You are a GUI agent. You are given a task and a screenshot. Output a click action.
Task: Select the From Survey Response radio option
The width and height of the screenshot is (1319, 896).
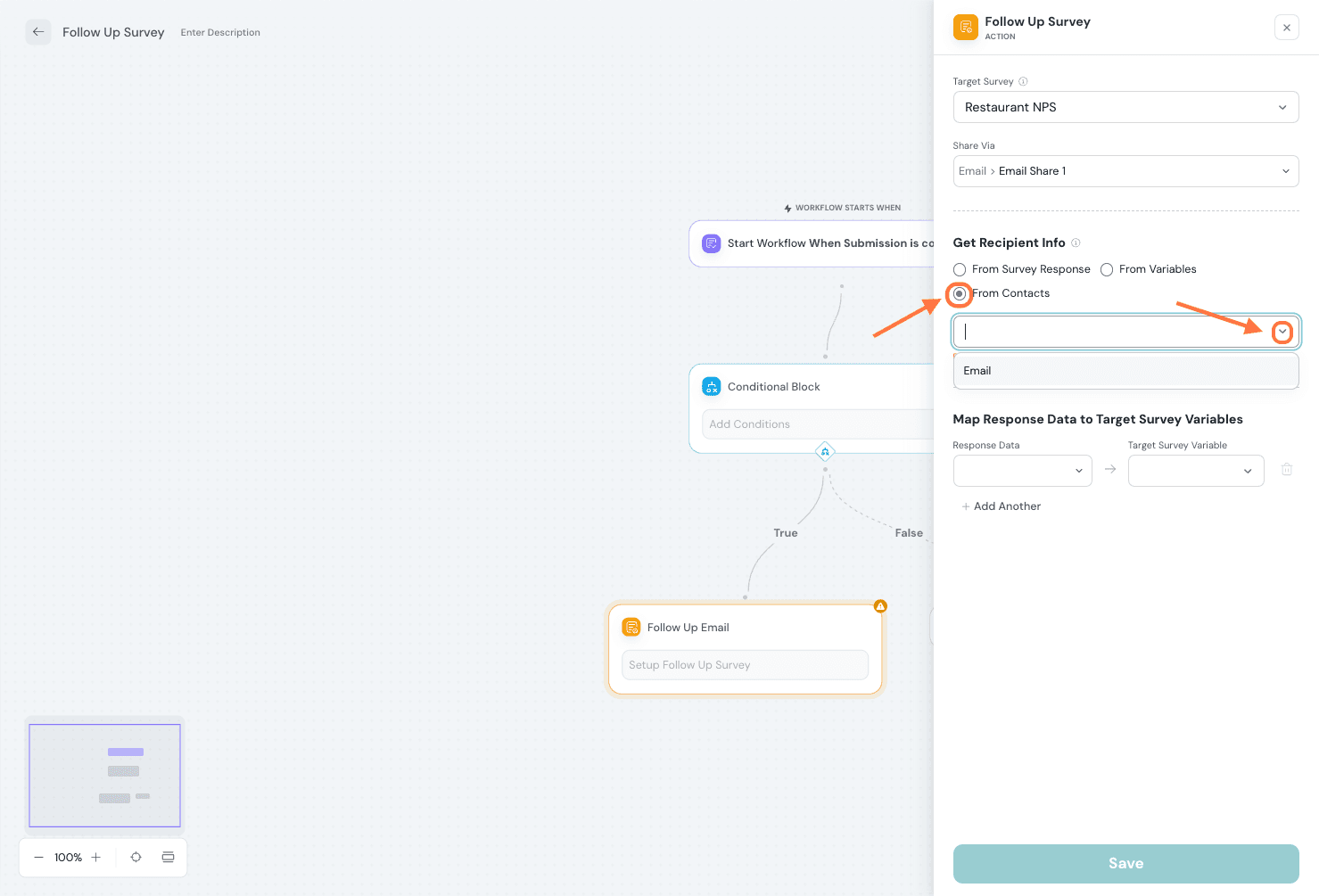coord(960,269)
